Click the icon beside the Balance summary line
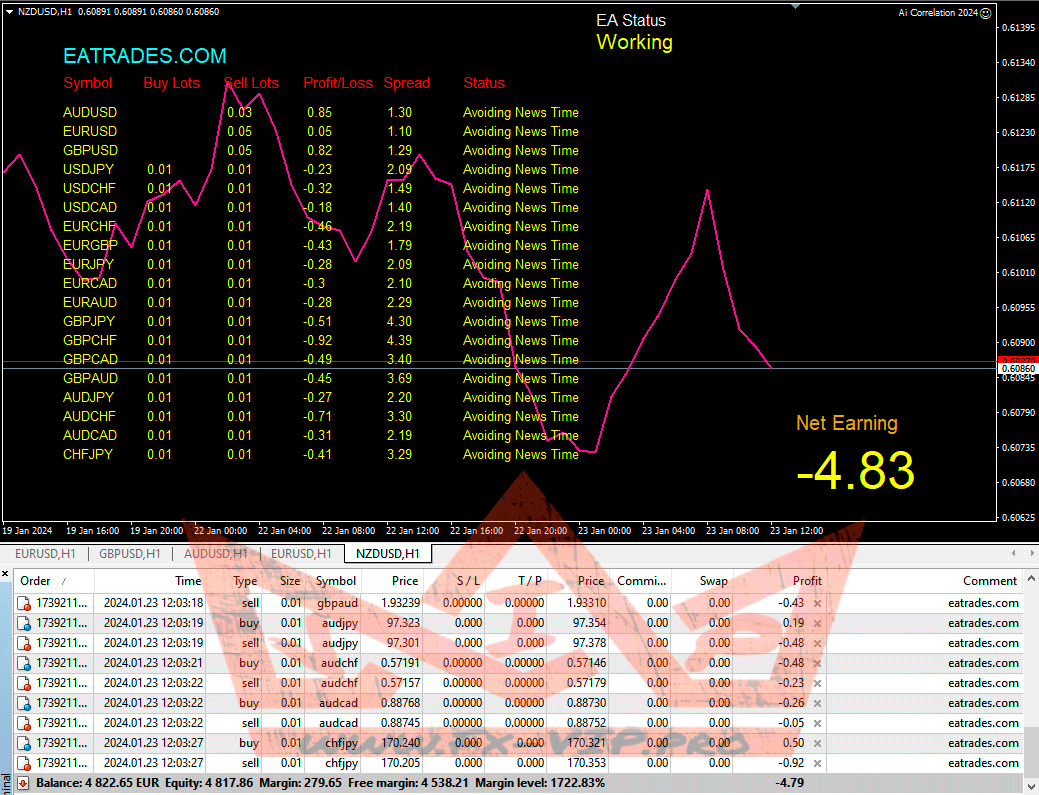Viewport: 1039px width, 795px height. [23, 783]
